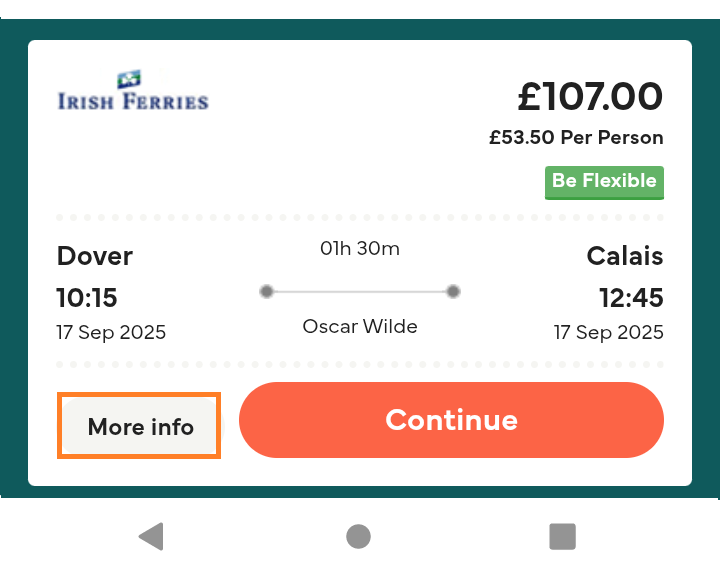
Task: Click the Irish Ferries logo
Action: pyautogui.click(x=133, y=90)
